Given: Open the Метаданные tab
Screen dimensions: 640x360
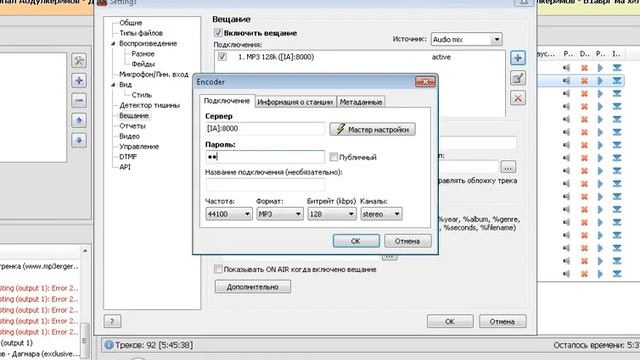Looking at the screenshot, I should point(361,102).
